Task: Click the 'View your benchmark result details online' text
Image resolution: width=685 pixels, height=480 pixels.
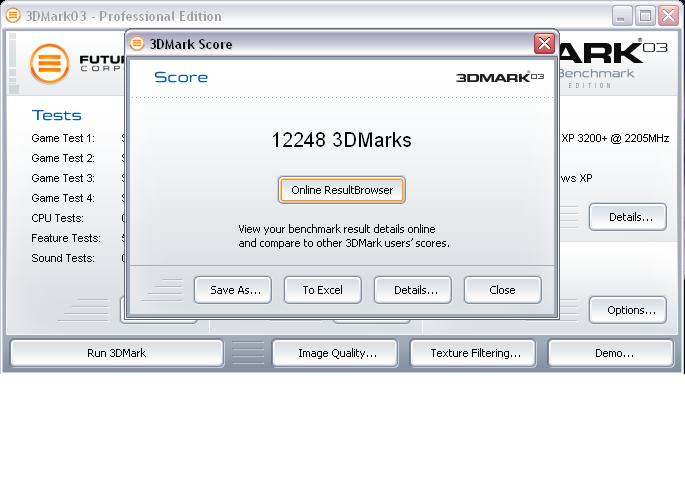Action: pyautogui.click(x=337, y=229)
